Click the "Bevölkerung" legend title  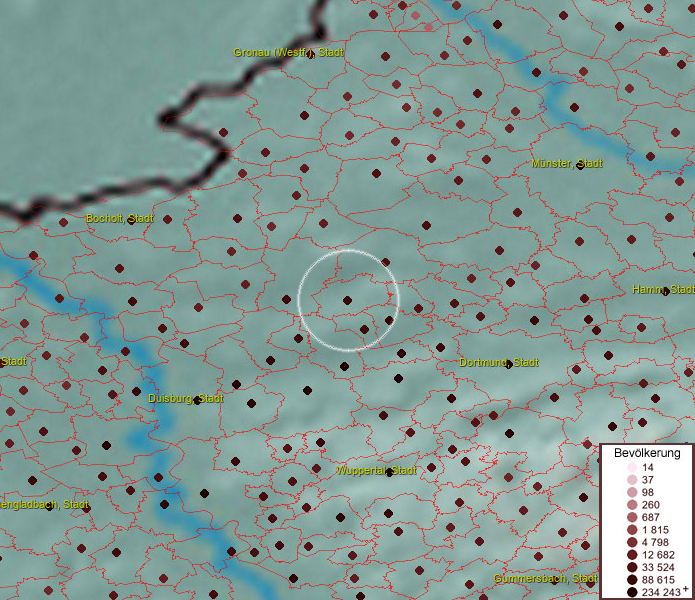point(647,453)
